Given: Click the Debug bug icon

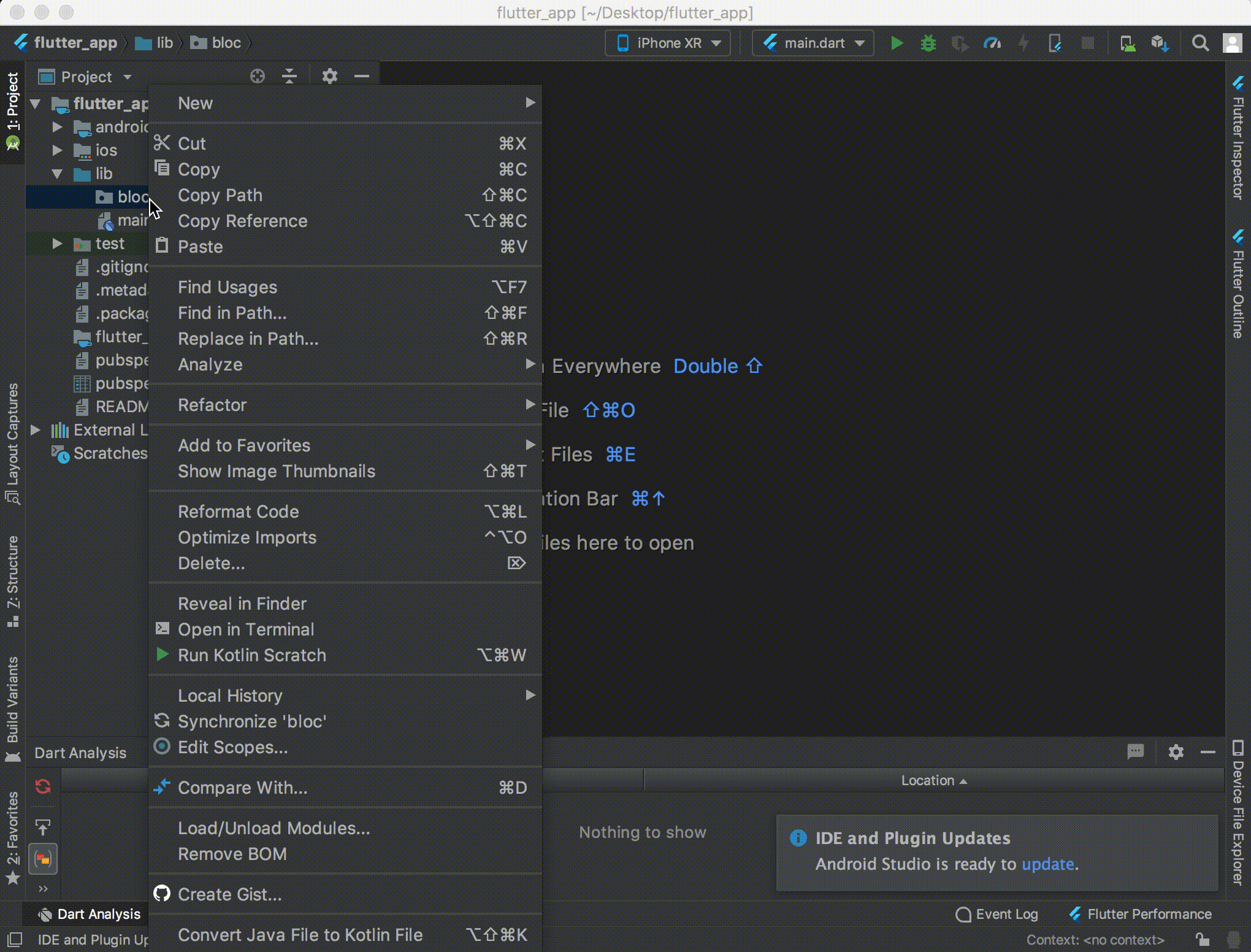Looking at the screenshot, I should click(x=928, y=43).
